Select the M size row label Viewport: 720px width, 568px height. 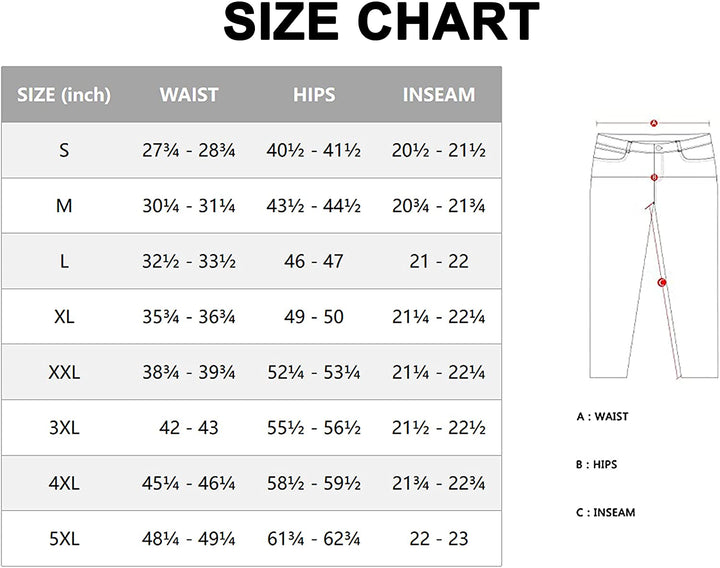click(64, 206)
